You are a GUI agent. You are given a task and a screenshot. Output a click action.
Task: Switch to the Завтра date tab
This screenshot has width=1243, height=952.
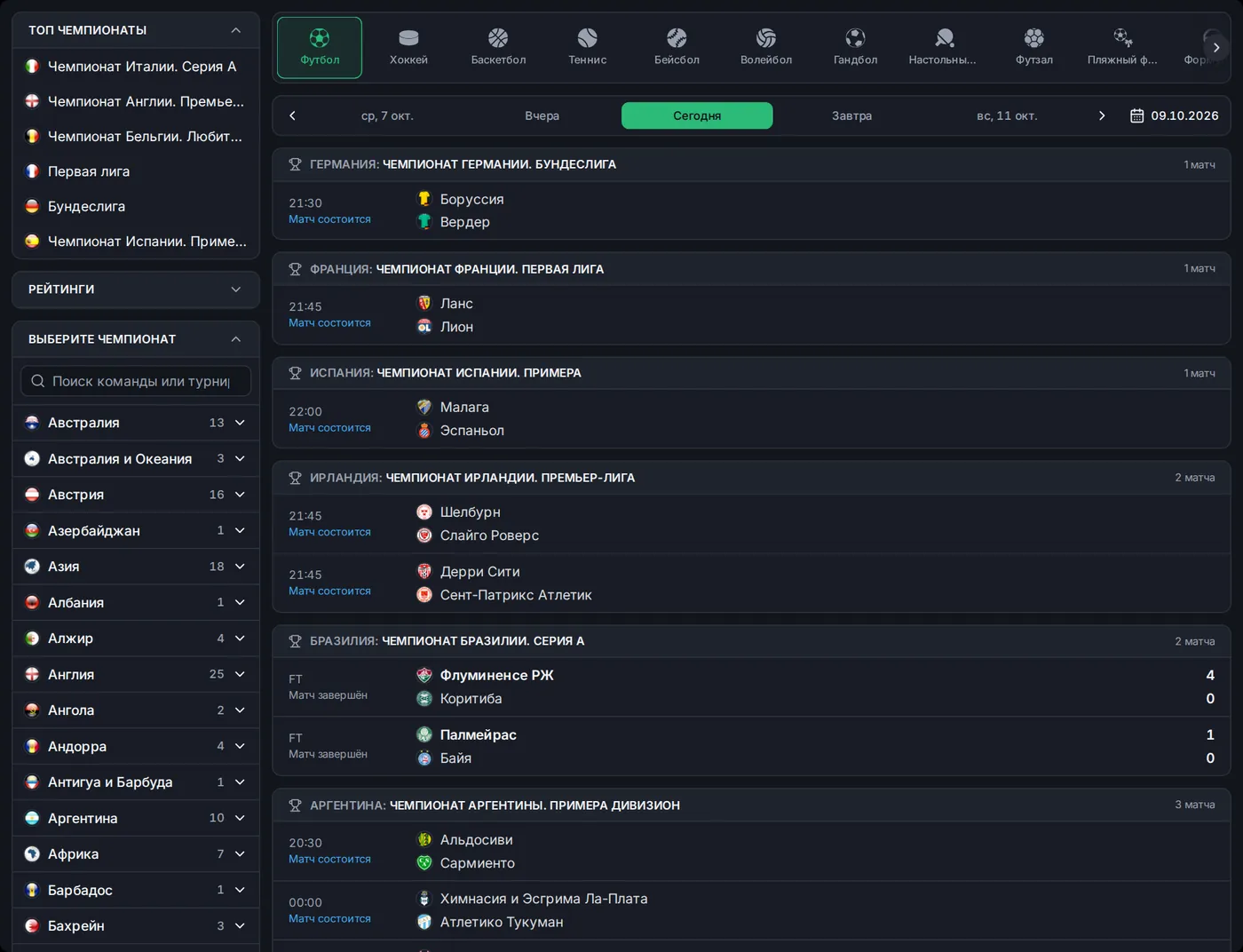[851, 115]
